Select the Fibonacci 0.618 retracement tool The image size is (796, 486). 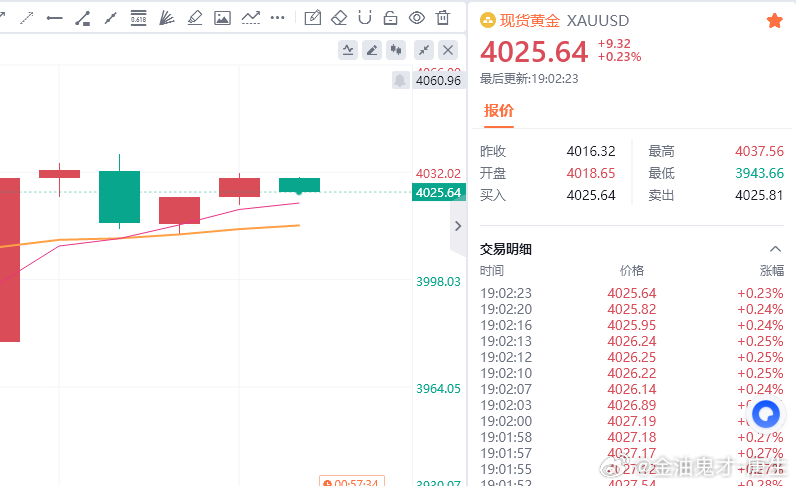click(138, 18)
